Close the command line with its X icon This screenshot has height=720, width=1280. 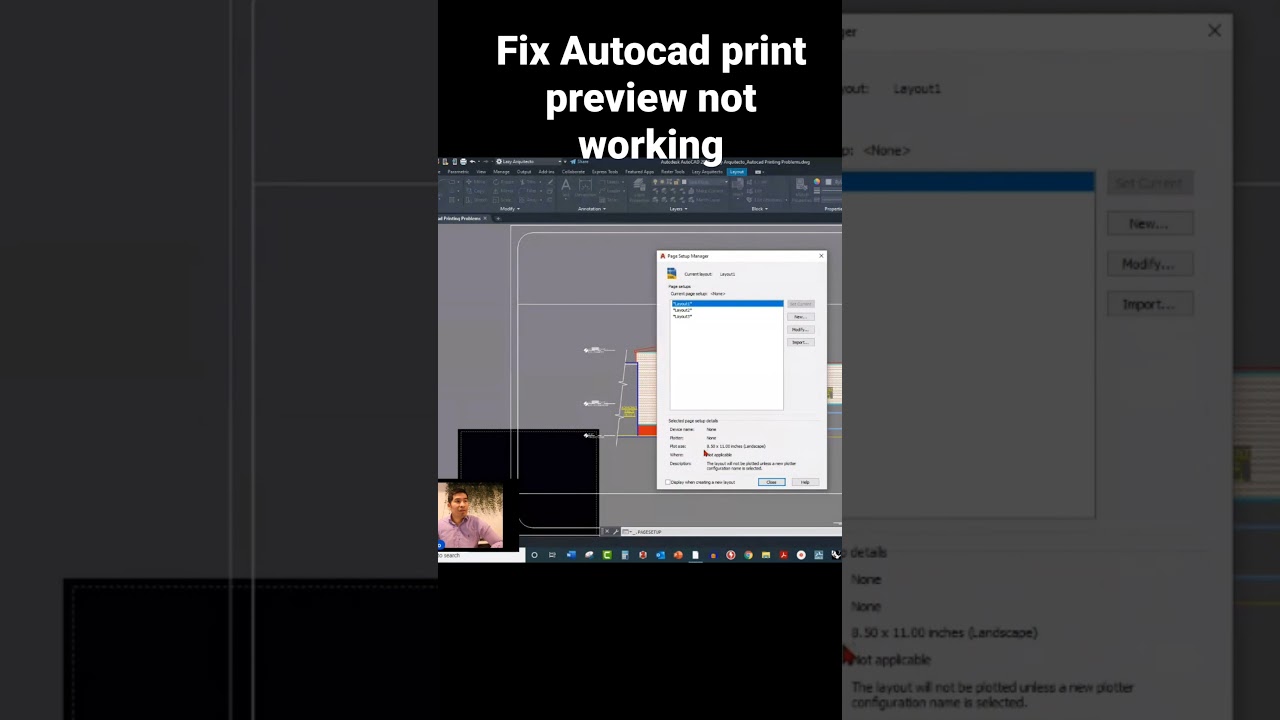click(607, 532)
